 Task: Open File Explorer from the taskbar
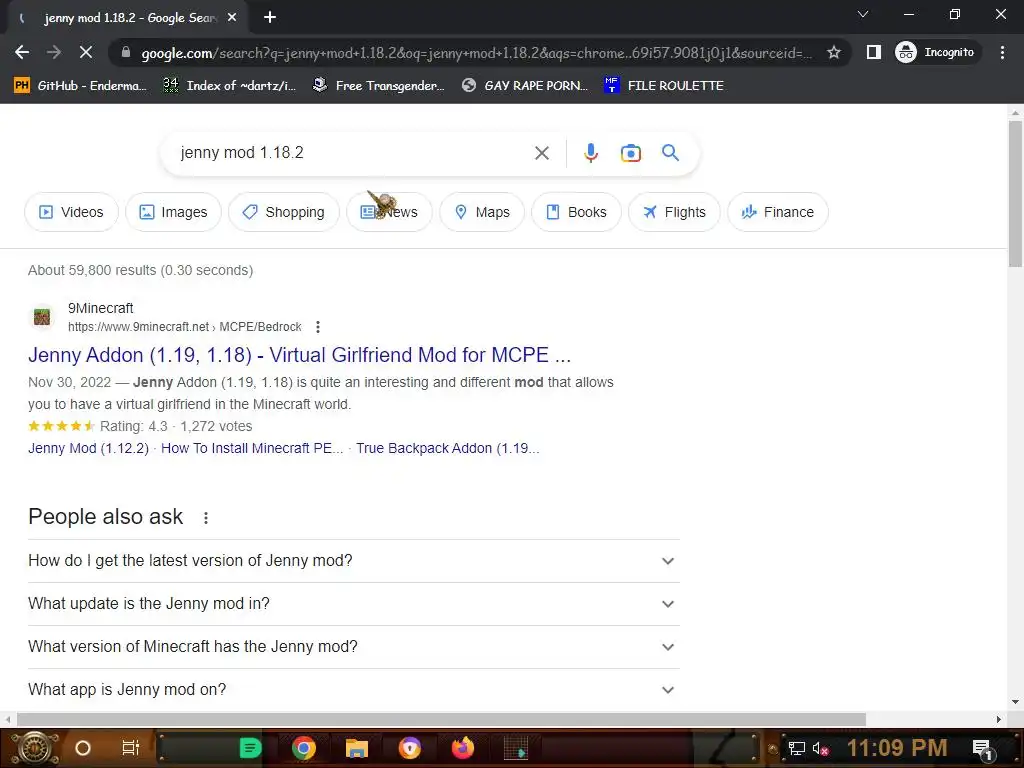coord(357,748)
